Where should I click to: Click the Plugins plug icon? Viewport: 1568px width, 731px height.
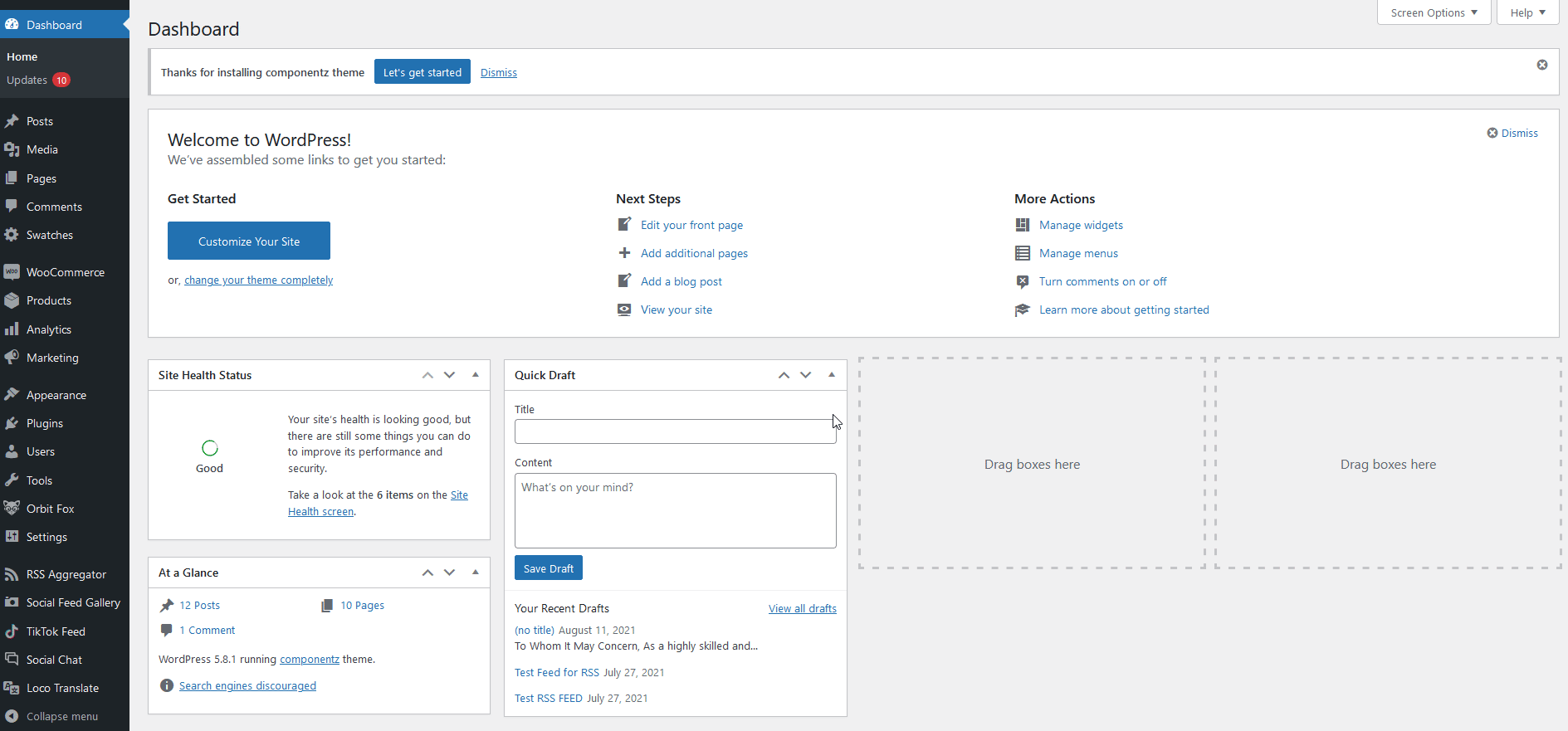(12, 423)
